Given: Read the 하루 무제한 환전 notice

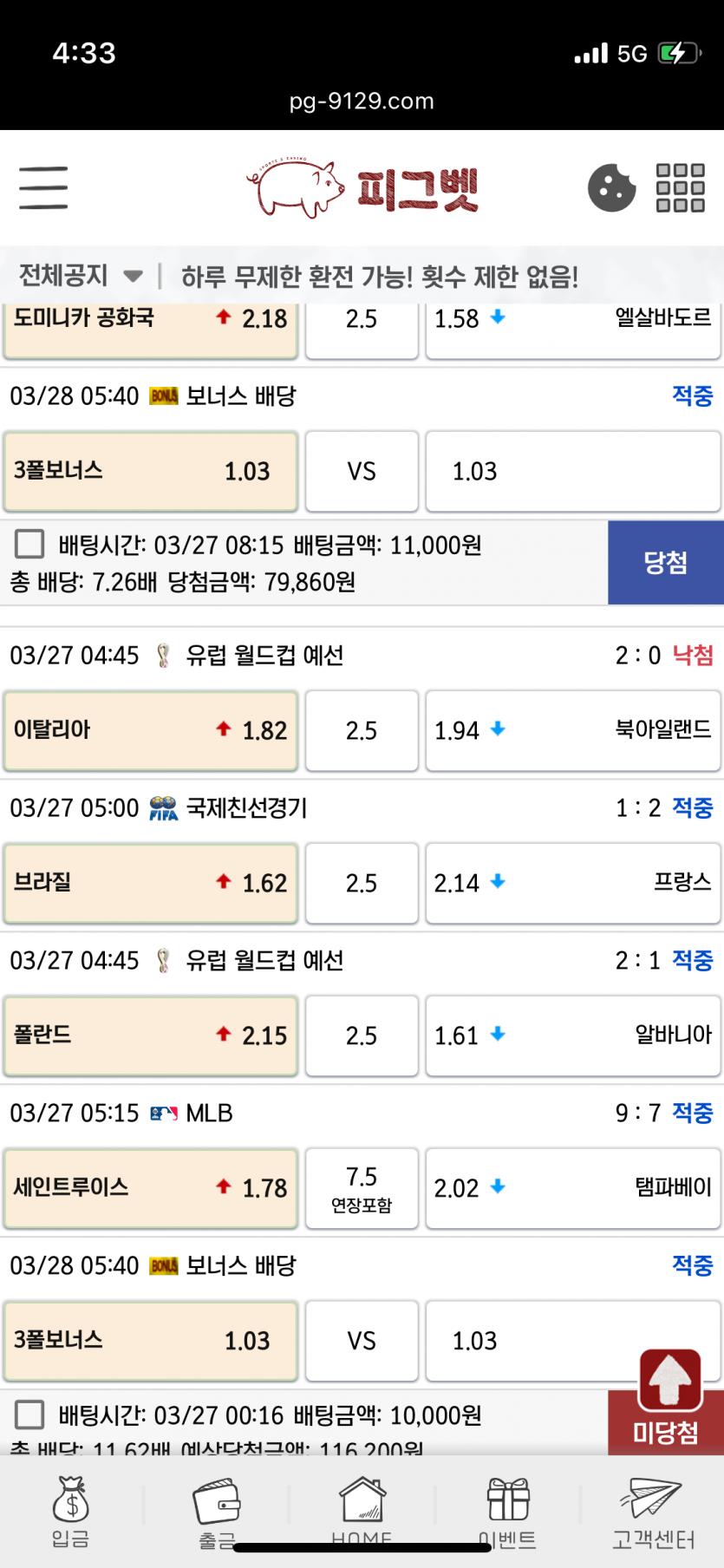Looking at the screenshot, I should pyautogui.click(x=380, y=277).
